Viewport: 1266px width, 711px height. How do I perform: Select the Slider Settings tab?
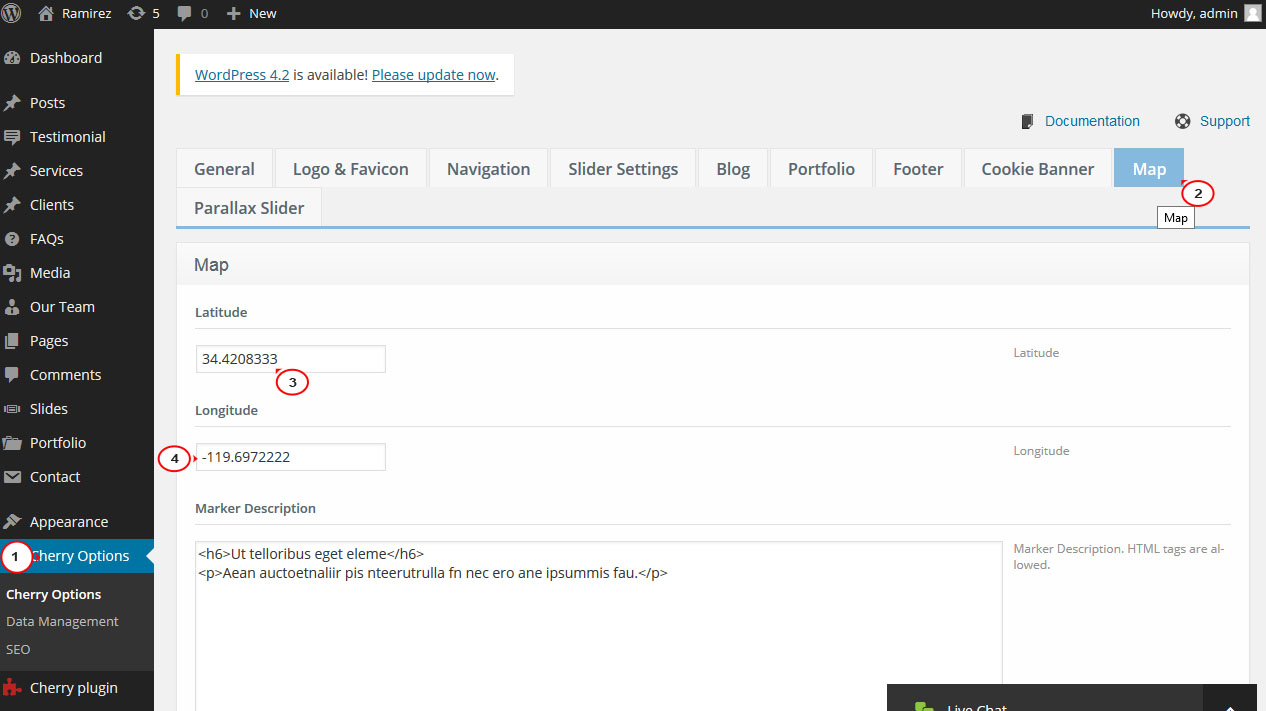[x=623, y=168]
